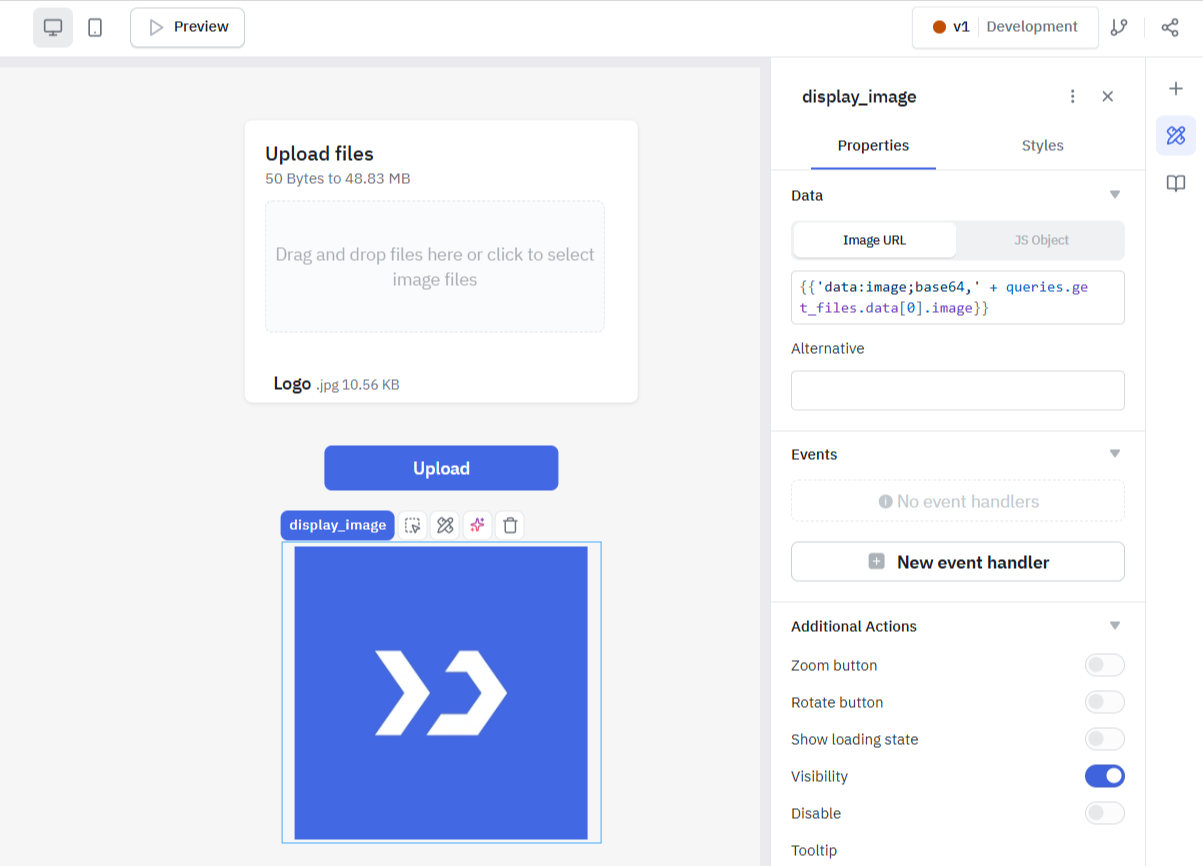This screenshot has height=866, width=1203.
Task: Switch to the Styles tab
Action: click(x=1042, y=146)
